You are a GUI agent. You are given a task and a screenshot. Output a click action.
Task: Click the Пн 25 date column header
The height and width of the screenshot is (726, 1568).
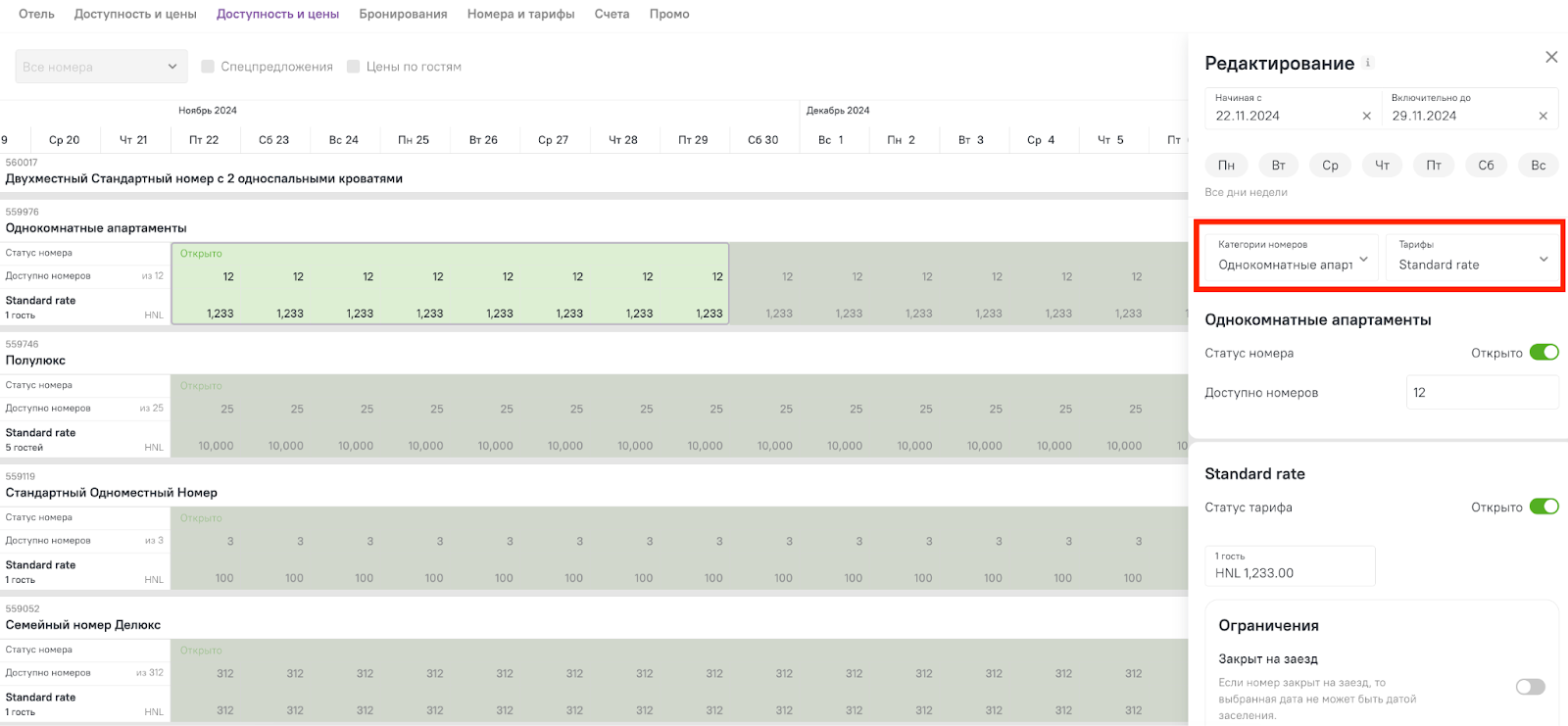coord(414,140)
